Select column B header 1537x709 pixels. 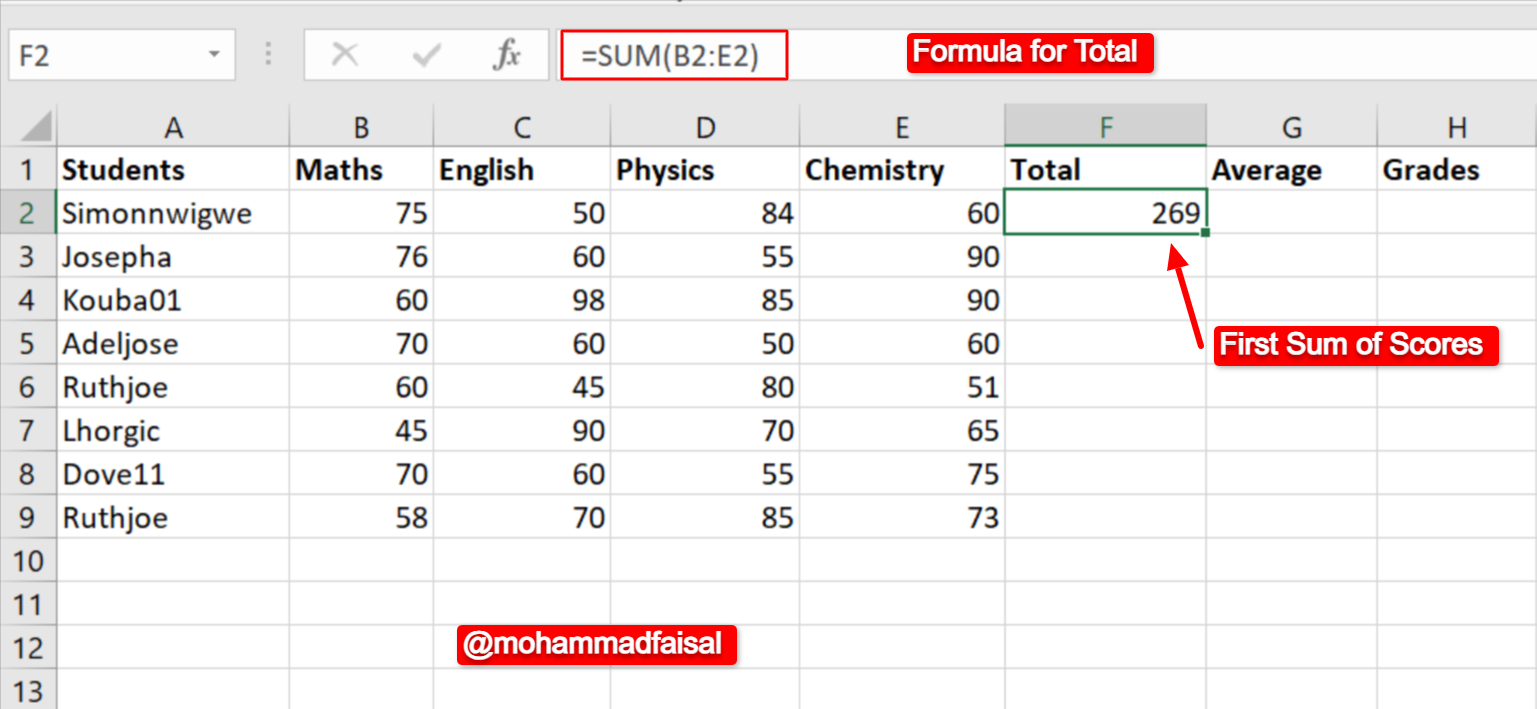coord(362,127)
